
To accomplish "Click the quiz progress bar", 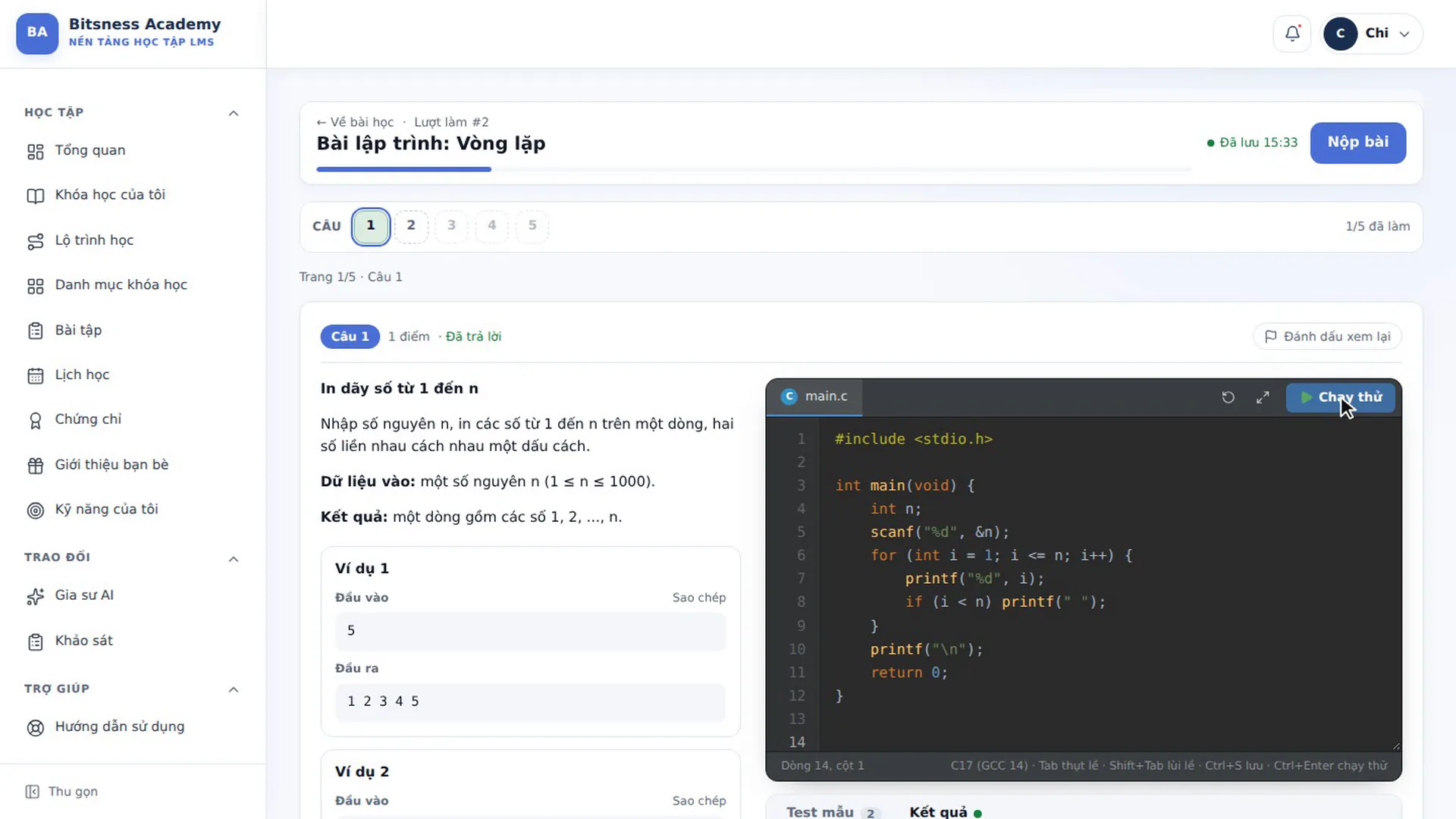I will pos(754,169).
